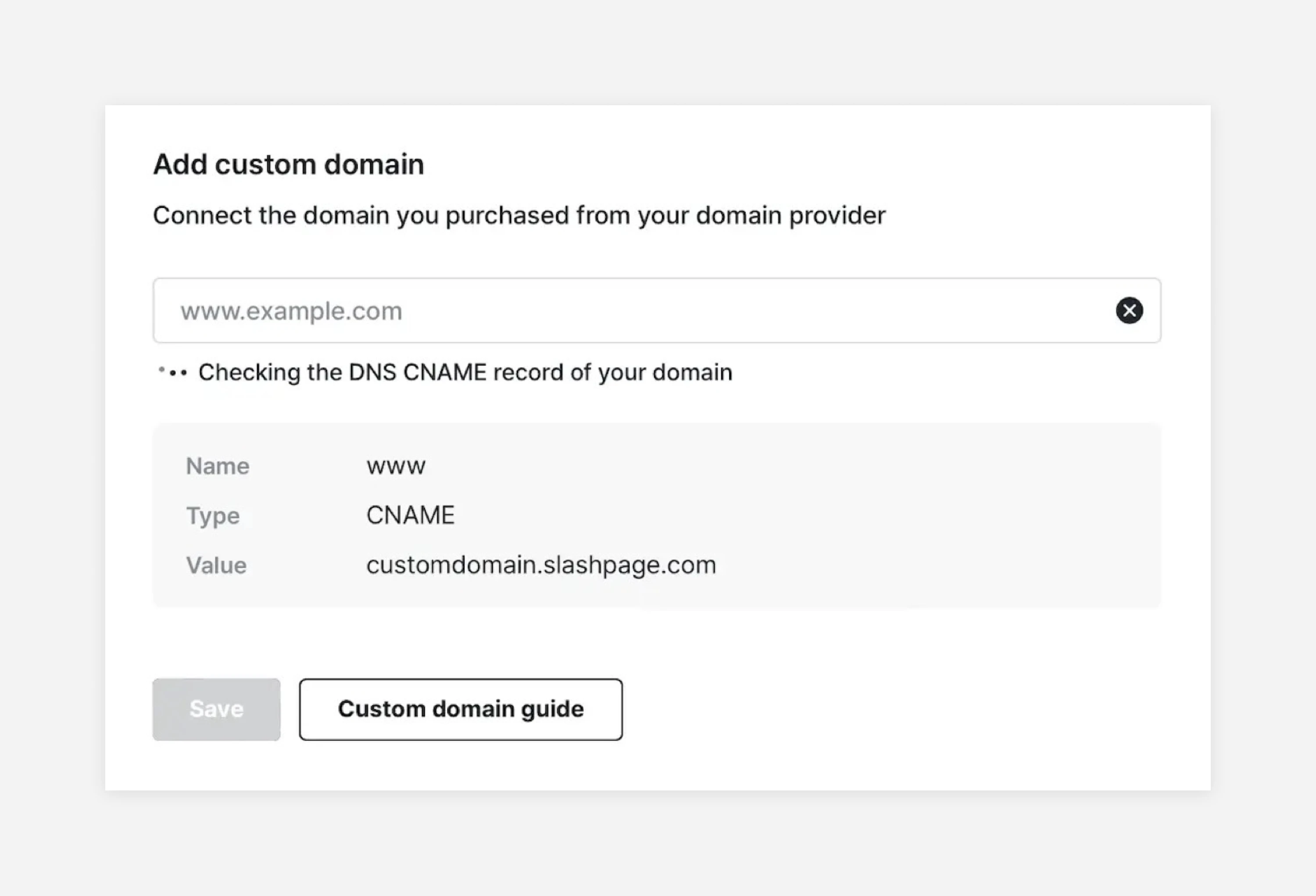Click the loading dots beside the DNS status

(172, 372)
